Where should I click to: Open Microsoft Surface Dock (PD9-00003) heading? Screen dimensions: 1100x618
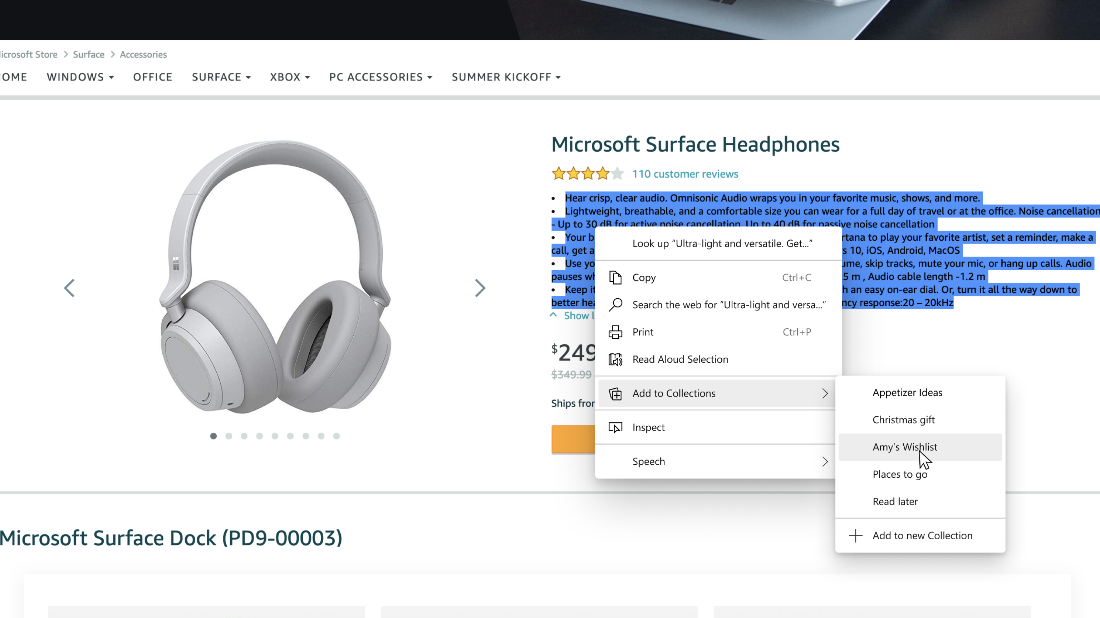pos(171,538)
